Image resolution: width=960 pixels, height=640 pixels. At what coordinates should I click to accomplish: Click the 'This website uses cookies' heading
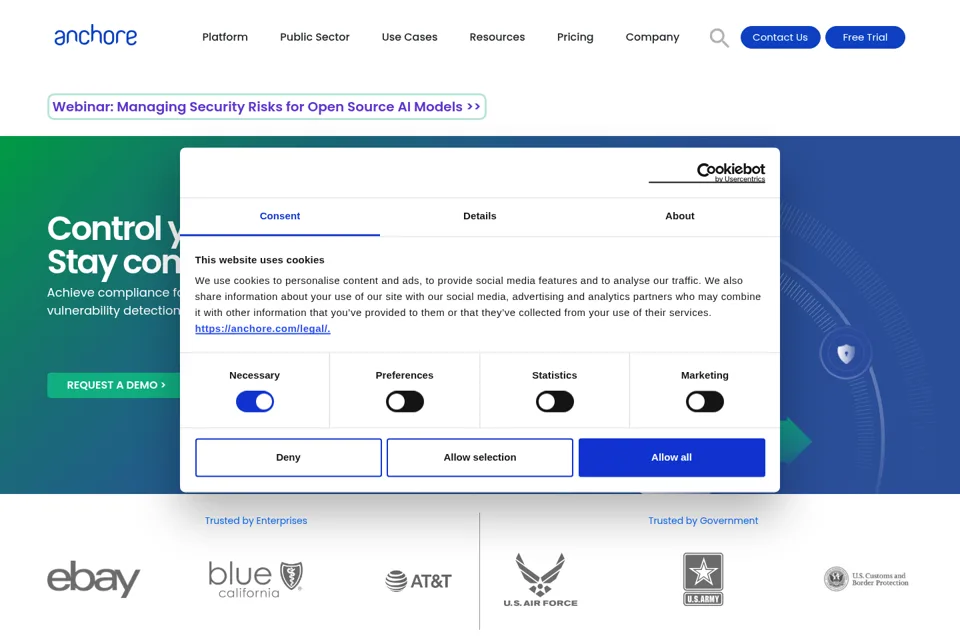click(x=260, y=260)
